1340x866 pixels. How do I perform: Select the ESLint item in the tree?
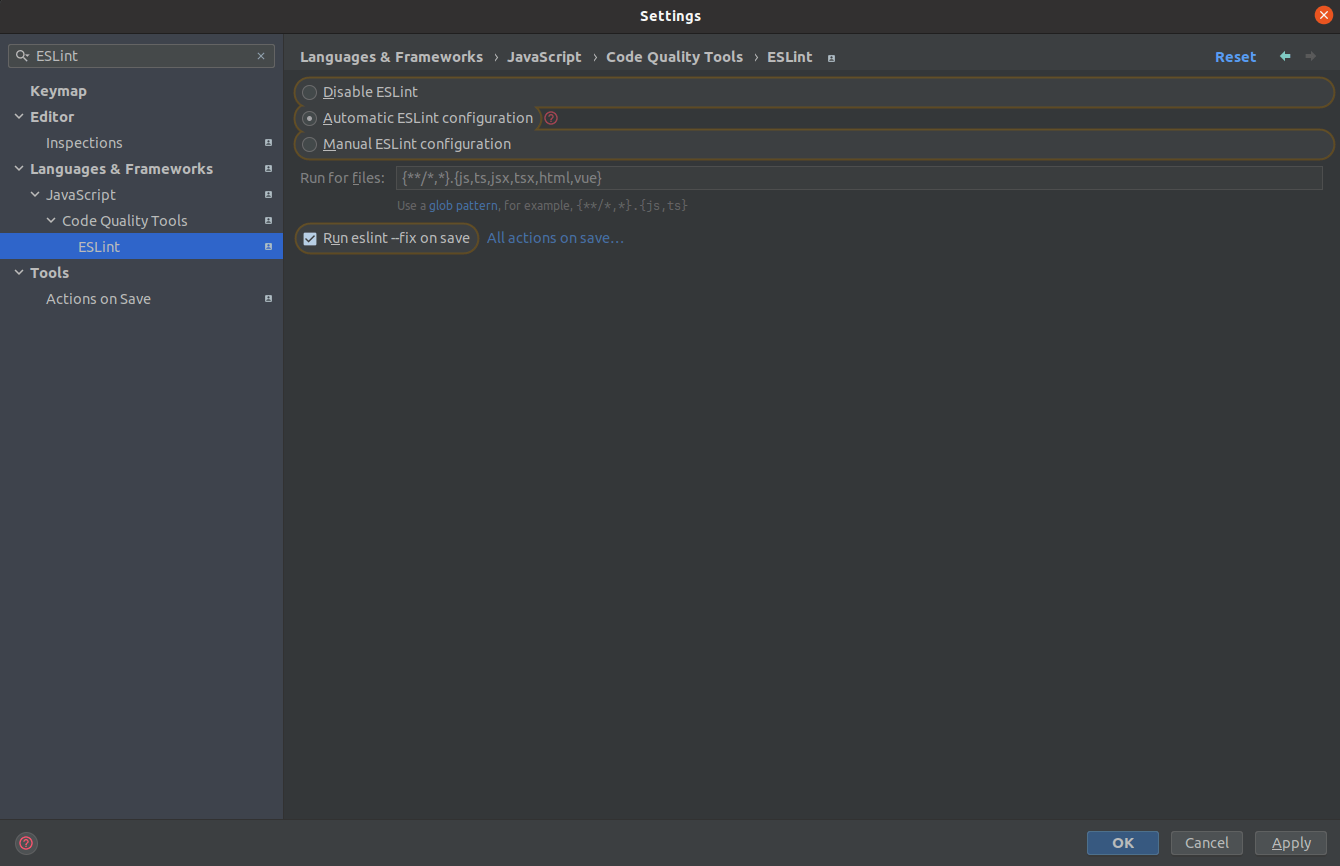click(x=141, y=247)
